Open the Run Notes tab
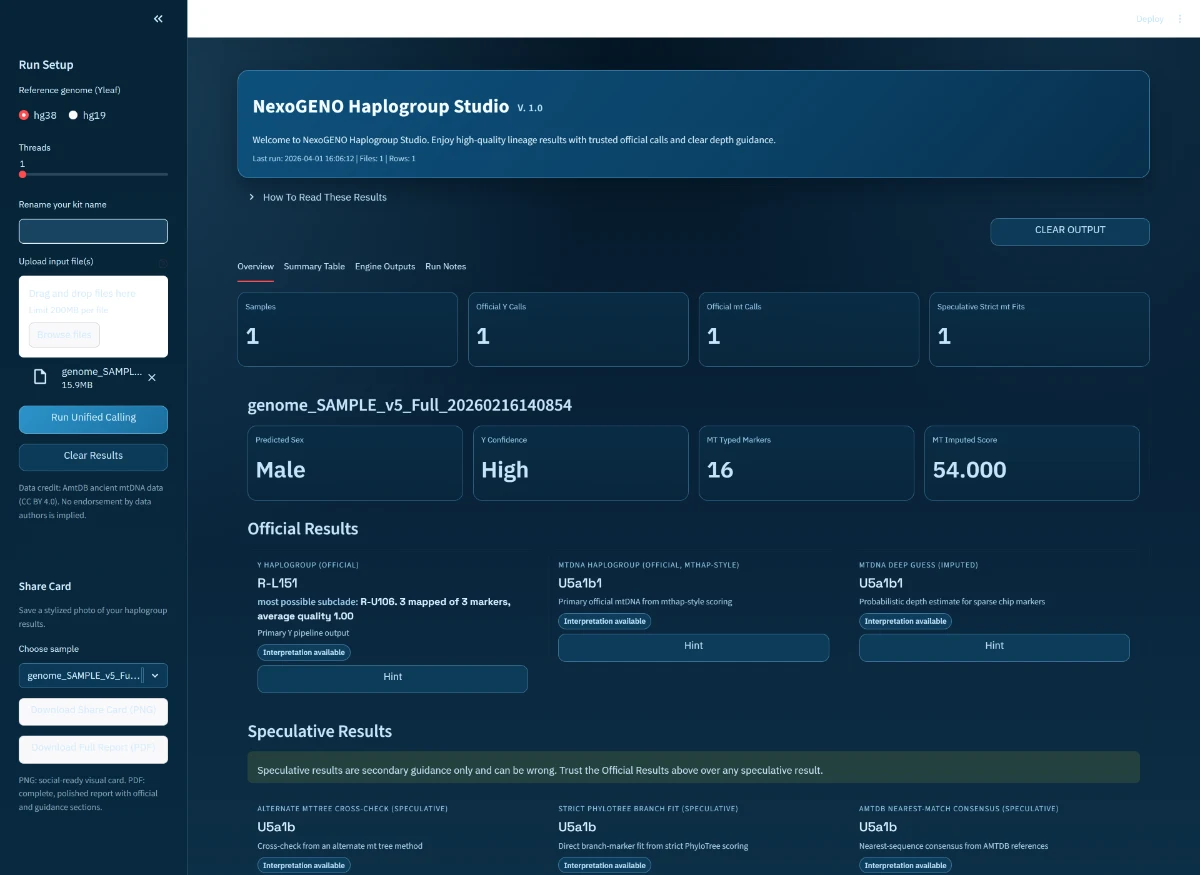The width and height of the screenshot is (1200, 875). [x=445, y=266]
